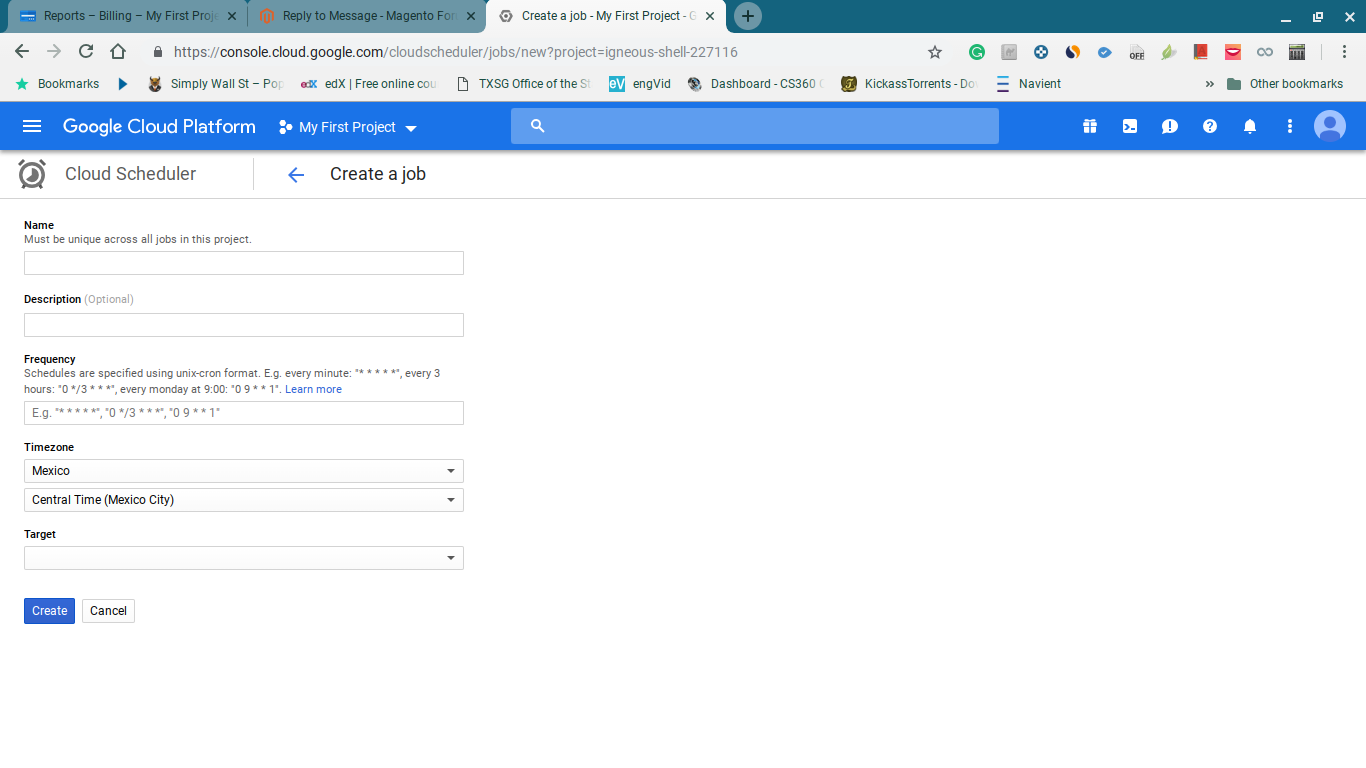Click the gift free trial icon
Image resolution: width=1366 pixels, height=768 pixels.
(1090, 126)
